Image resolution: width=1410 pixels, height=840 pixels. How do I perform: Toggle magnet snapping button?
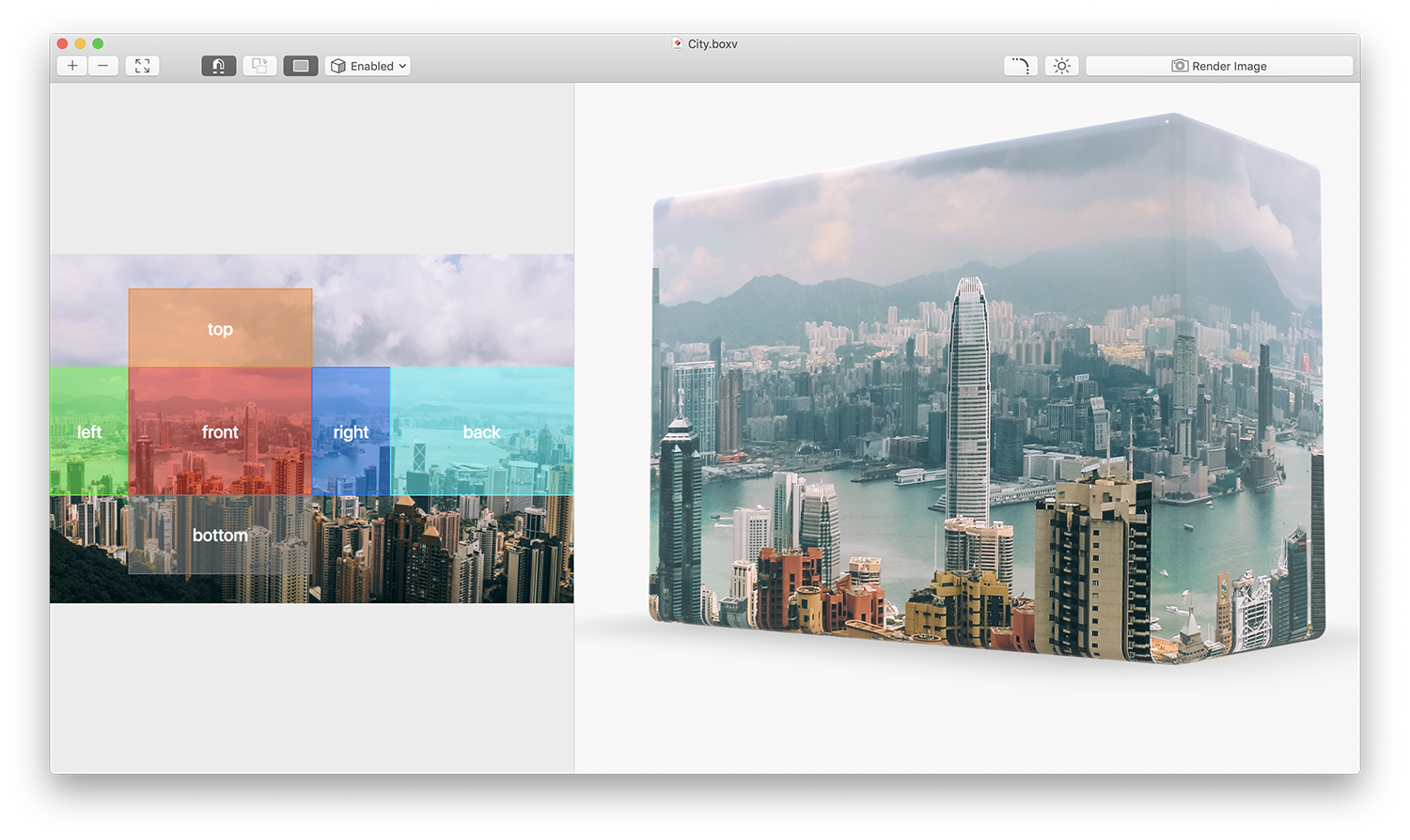pyautogui.click(x=218, y=66)
